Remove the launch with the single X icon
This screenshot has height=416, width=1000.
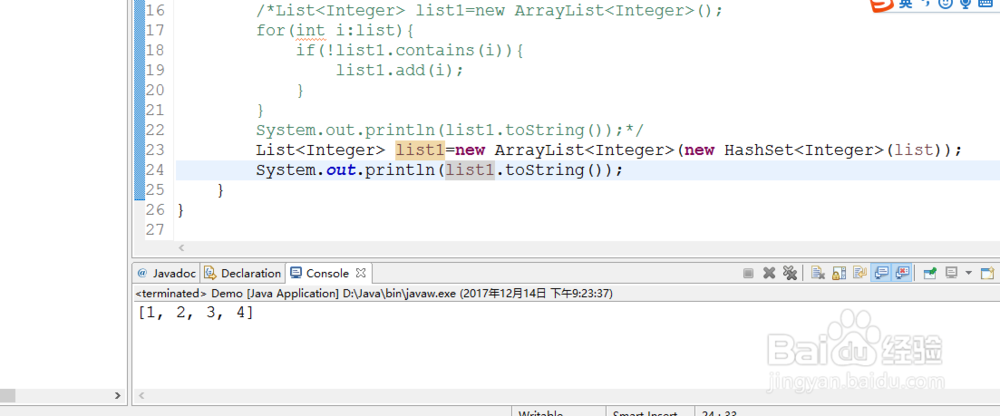tap(769, 273)
